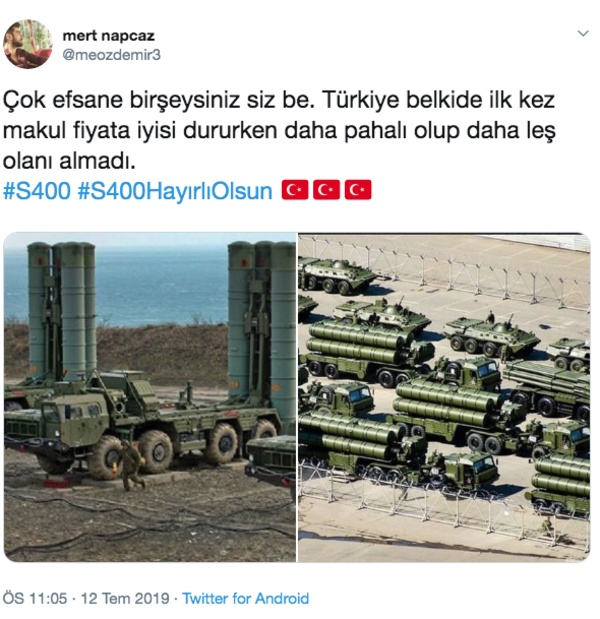Open the photo of launcher by the sea

(x=150, y=397)
